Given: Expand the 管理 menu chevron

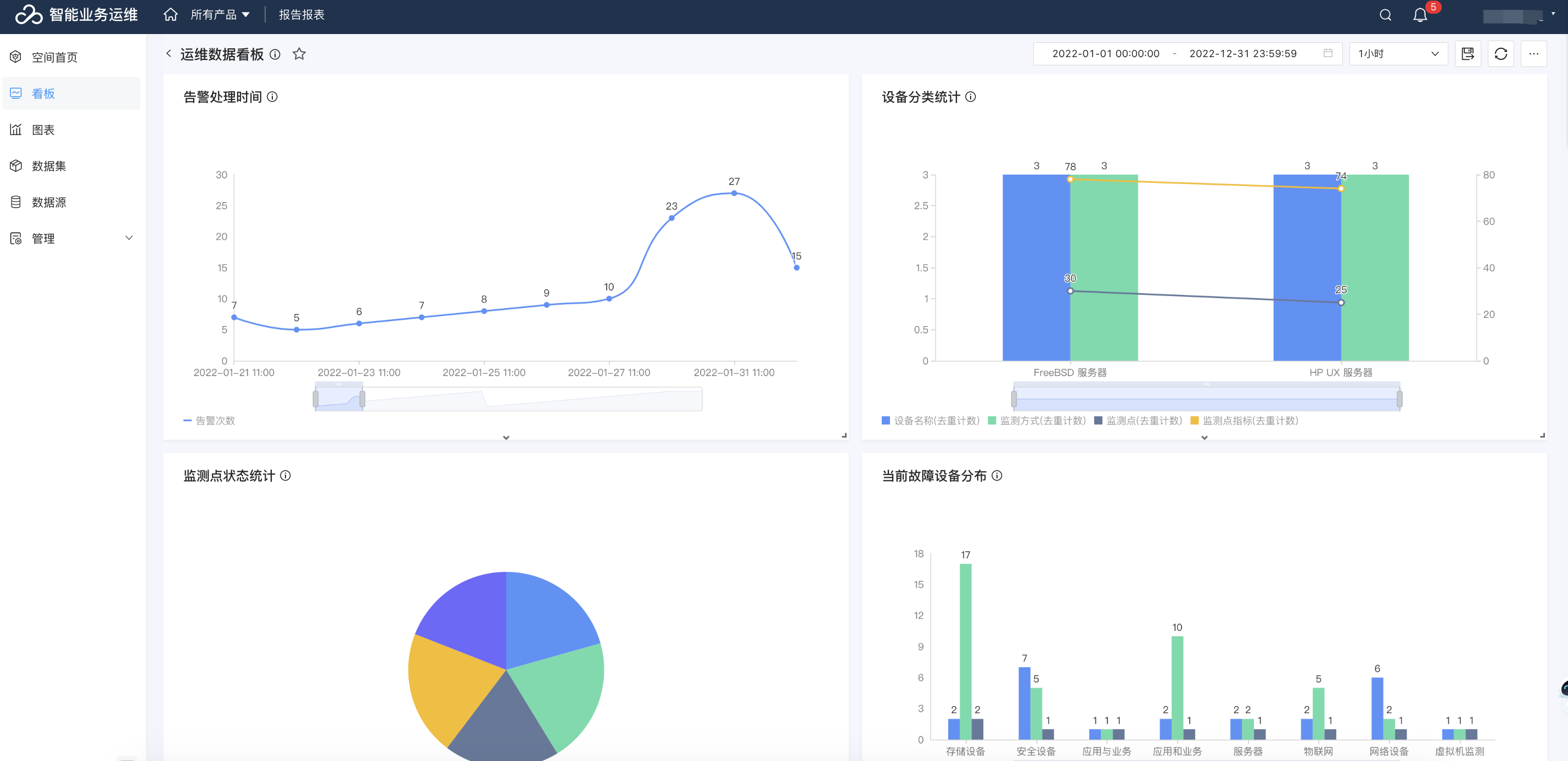Looking at the screenshot, I should click(129, 238).
